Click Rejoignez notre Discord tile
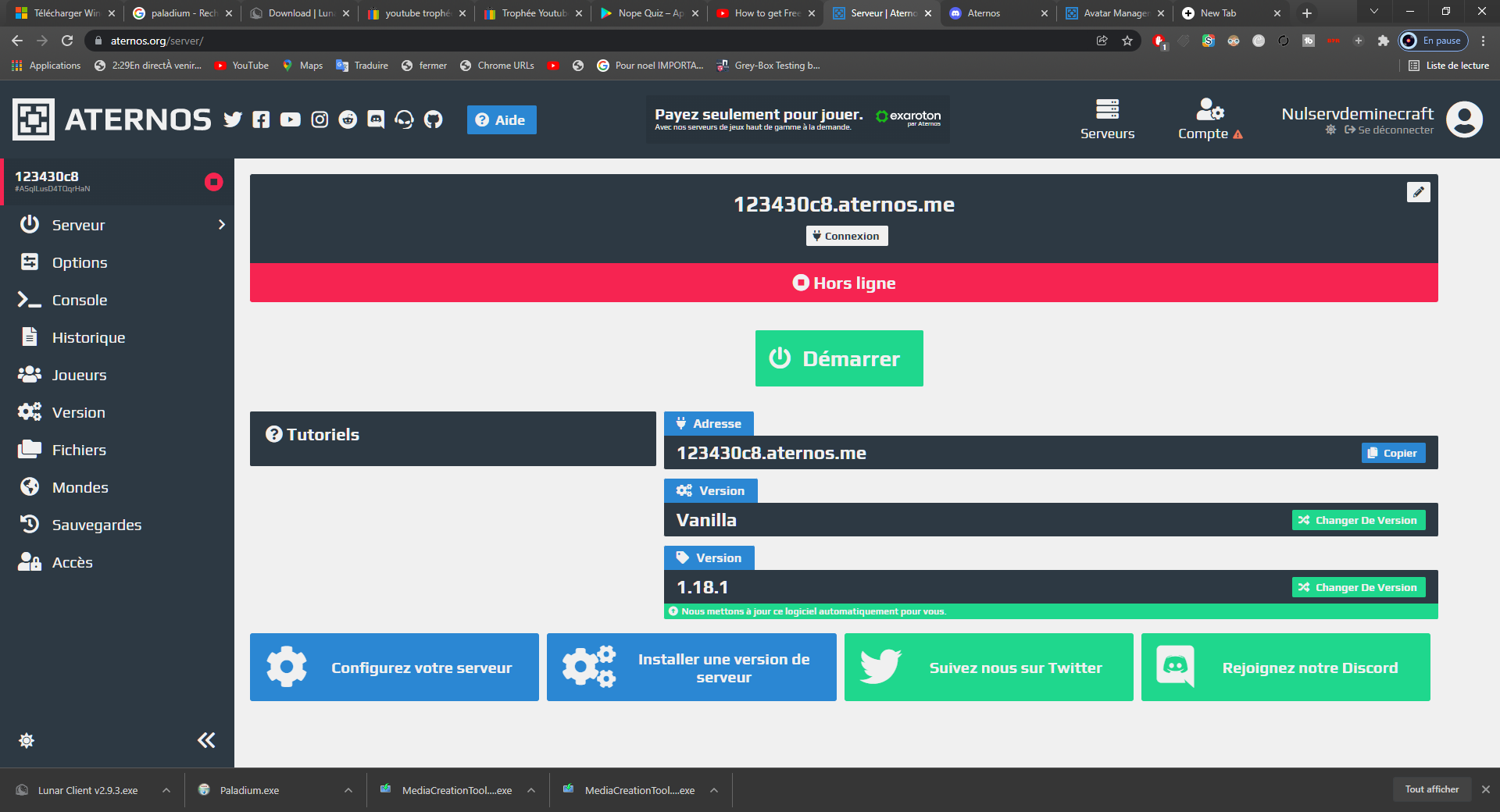The width and height of the screenshot is (1500, 812). [x=1286, y=667]
